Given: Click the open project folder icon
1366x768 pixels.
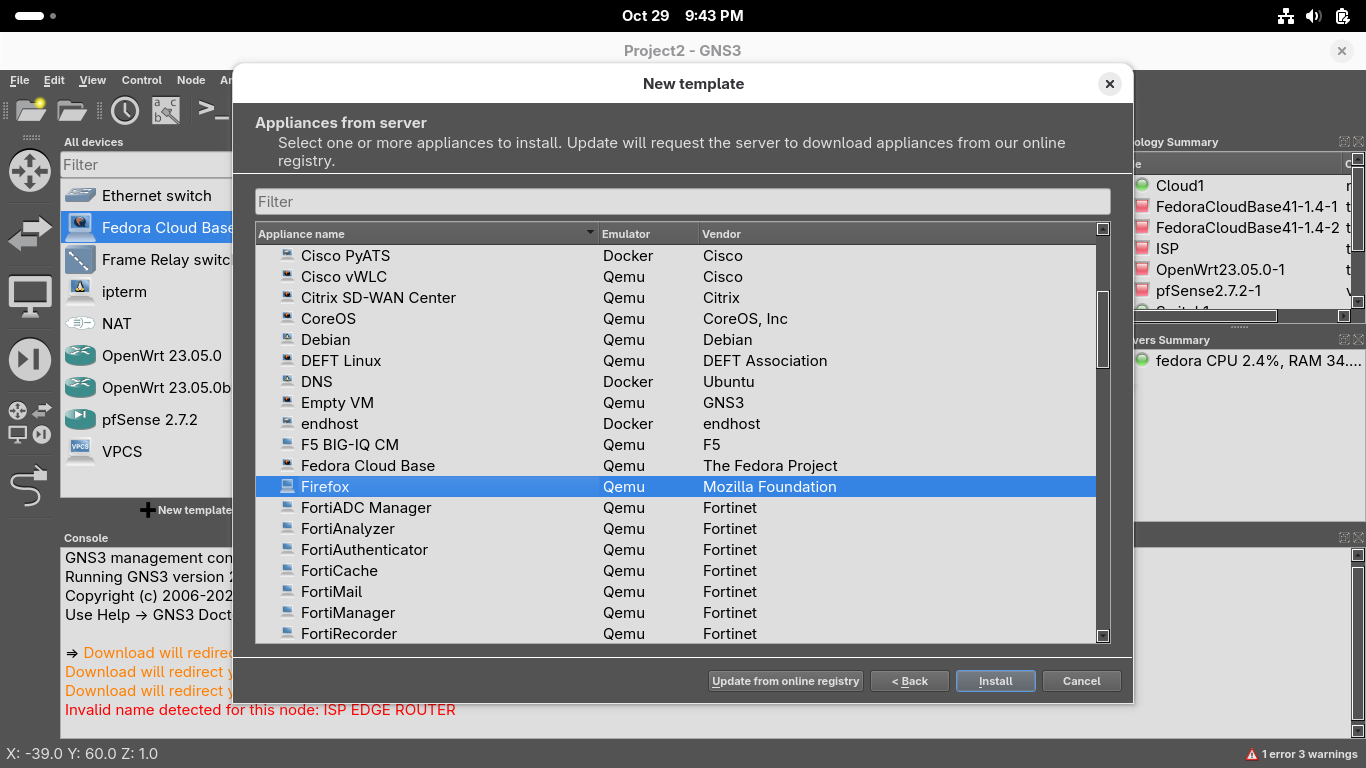Looking at the screenshot, I should tap(72, 110).
